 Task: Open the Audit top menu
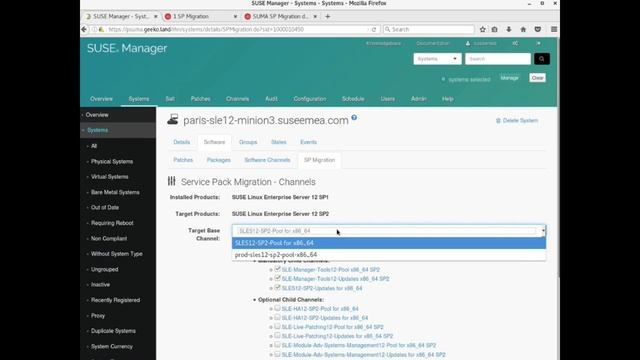tap(271, 99)
